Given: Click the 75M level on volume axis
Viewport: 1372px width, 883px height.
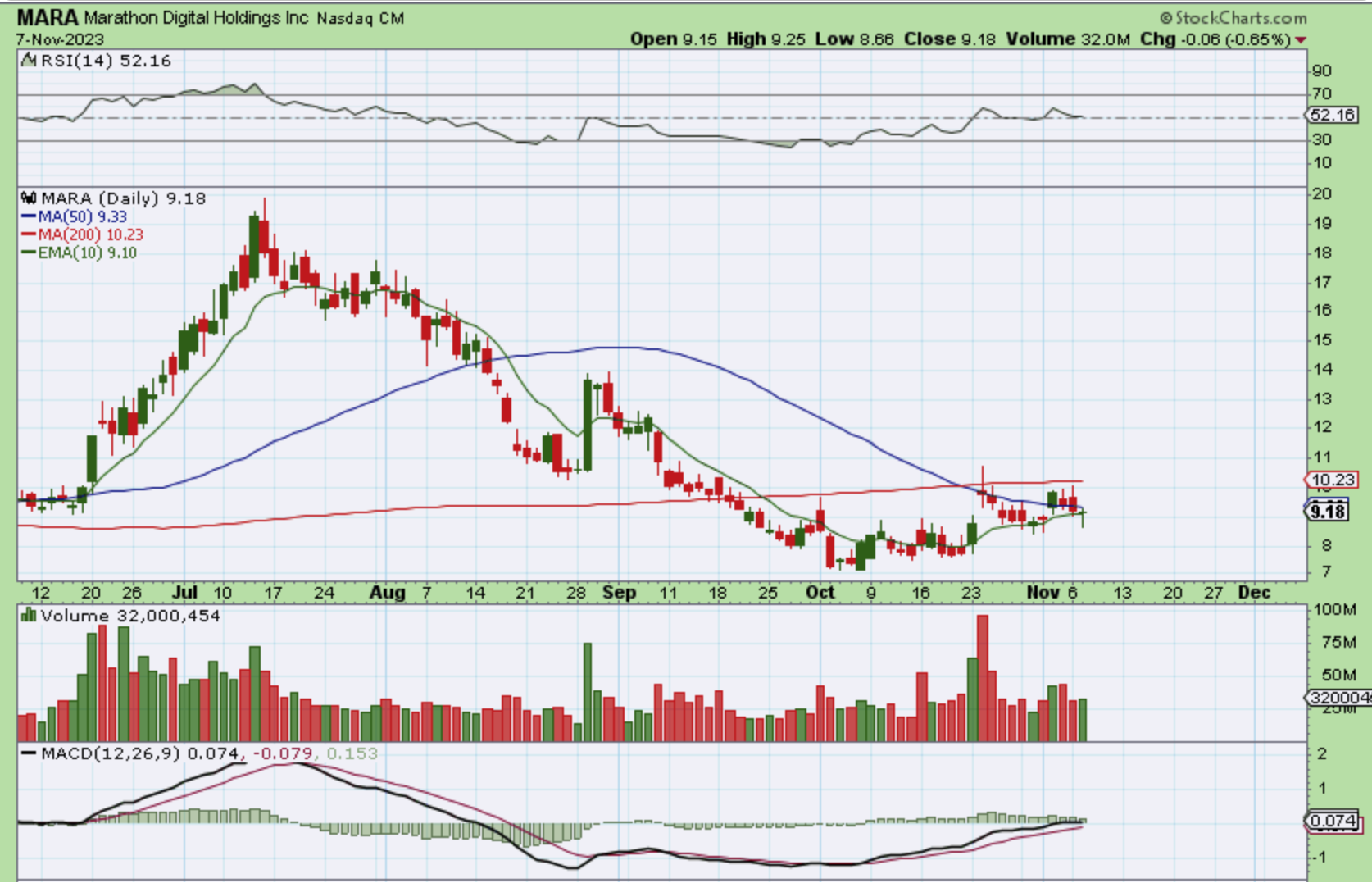Looking at the screenshot, I should 1338,642.
